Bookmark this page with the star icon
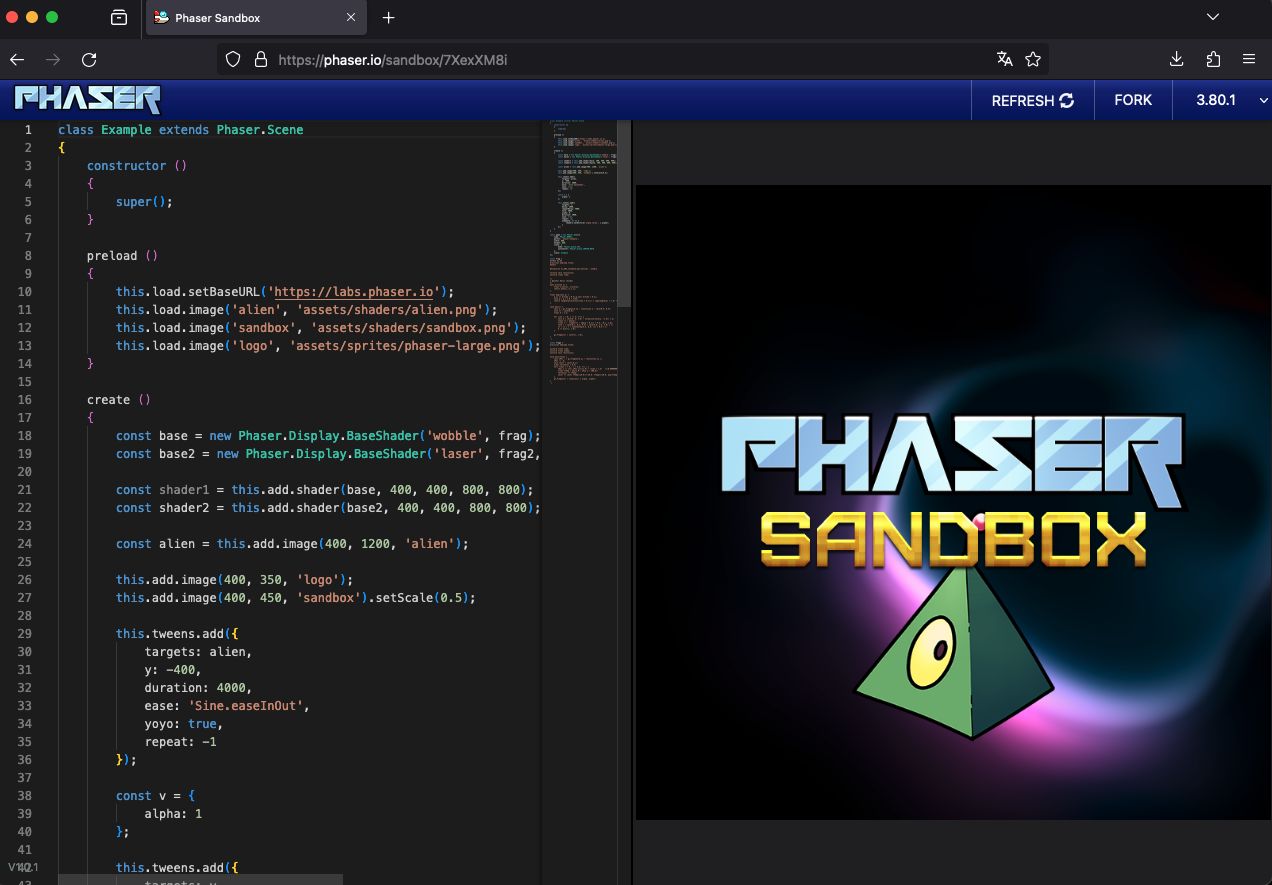Screen dimensions: 1272x885 coord(1033,60)
